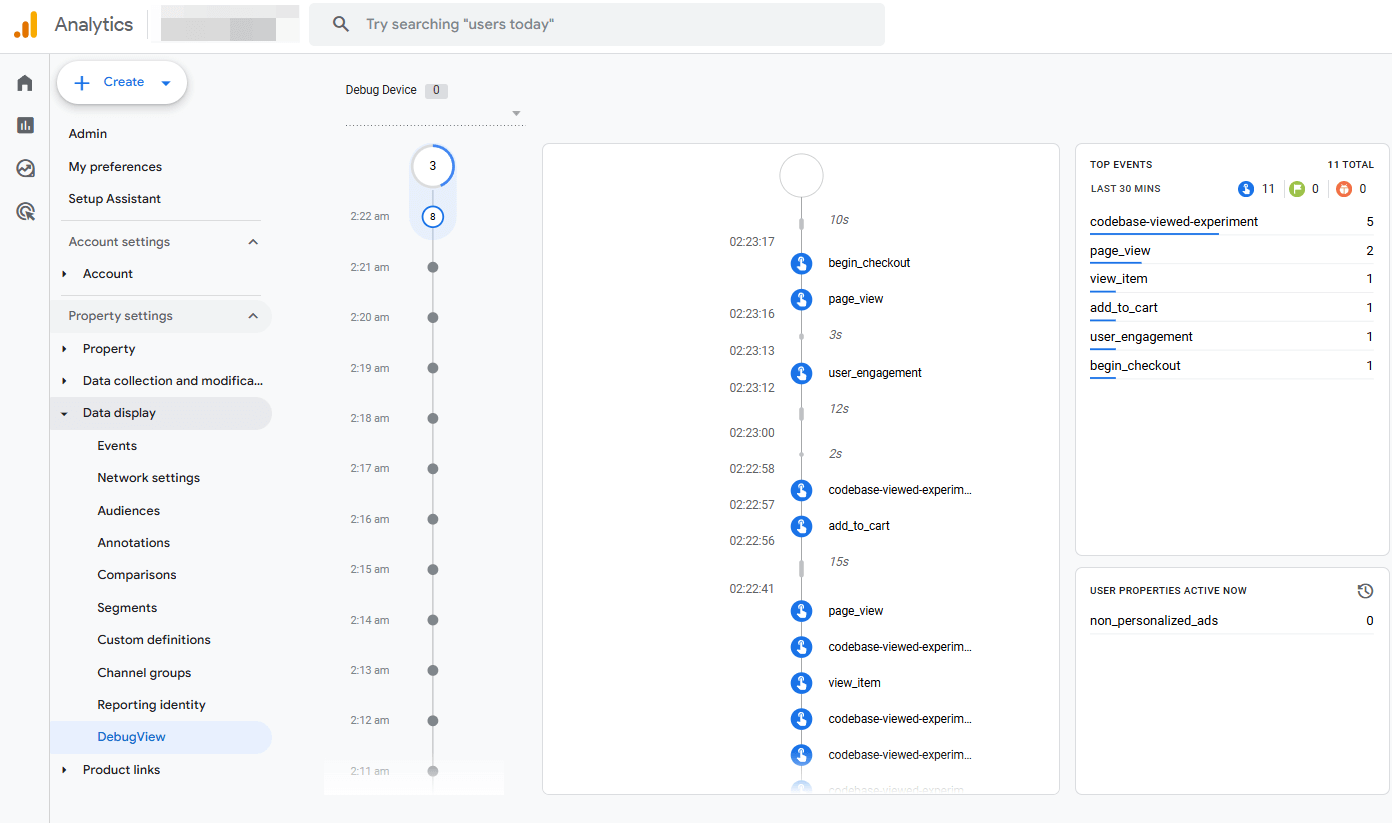Screen dimensions: 1392x823
Task: Open the DebugView page link
Action: pyautogui.click(x=131, y=737)
